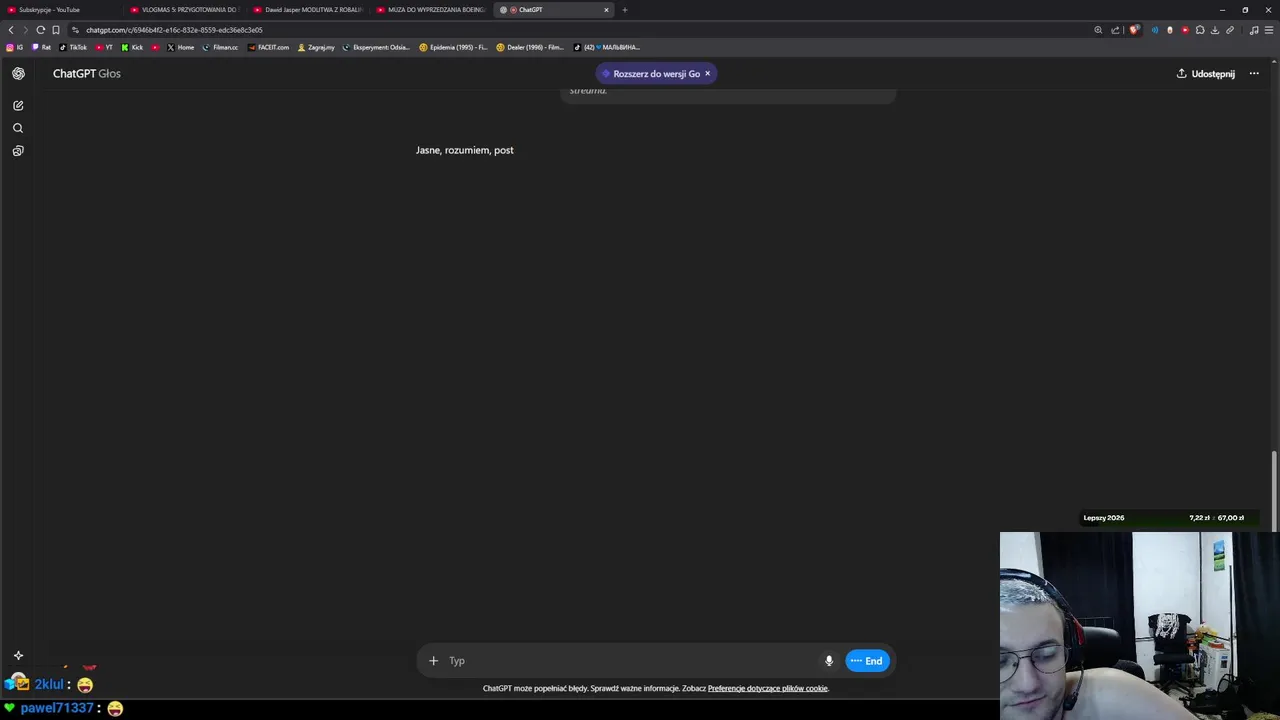Toggle the microphone in the composer

tap(829, 661)
